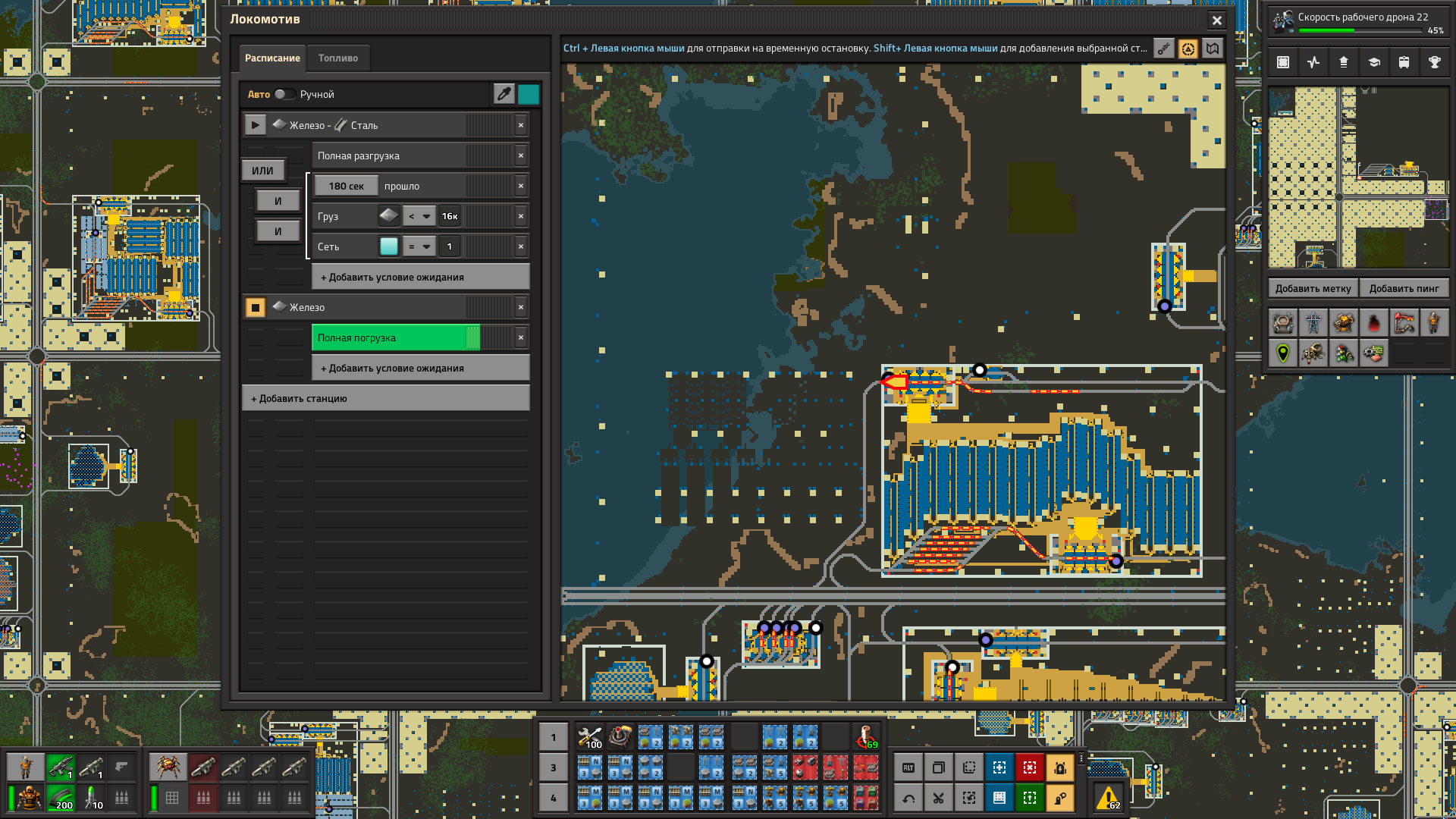Toggle the first И logic button
Viewport: 1456px width, 819px height.
[x=278, y=201]
